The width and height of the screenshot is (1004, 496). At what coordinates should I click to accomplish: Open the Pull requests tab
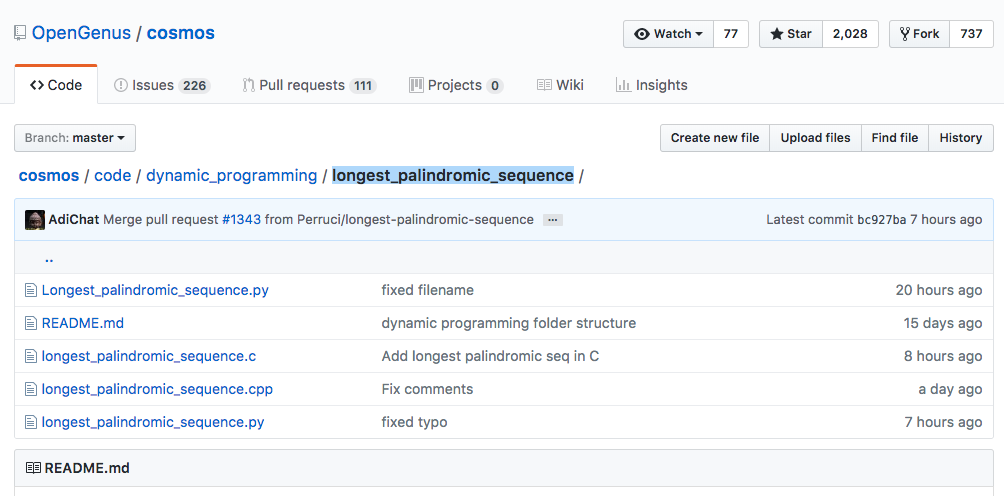[x=309, y=85]
